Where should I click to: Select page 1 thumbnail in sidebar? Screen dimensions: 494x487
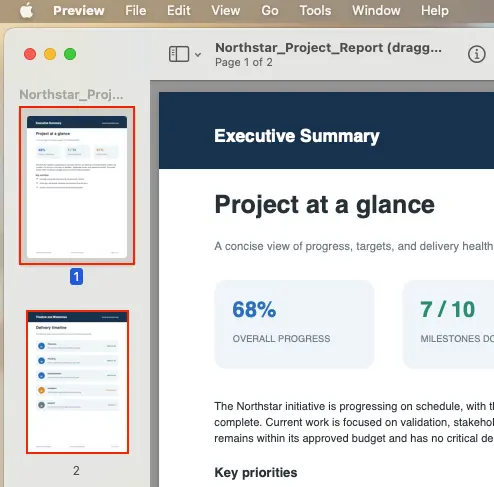pos(77,186)
